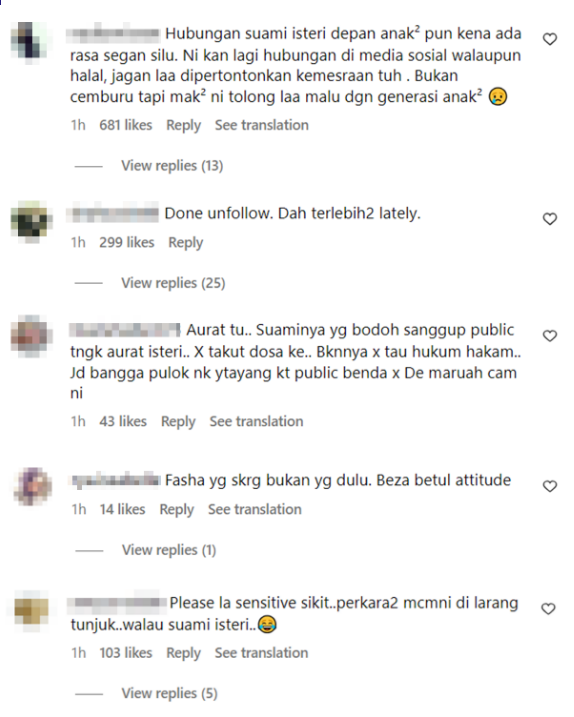See translation of 'Fasha yg skrg' comment
This screenshot has width=574, height=717.
255,509
